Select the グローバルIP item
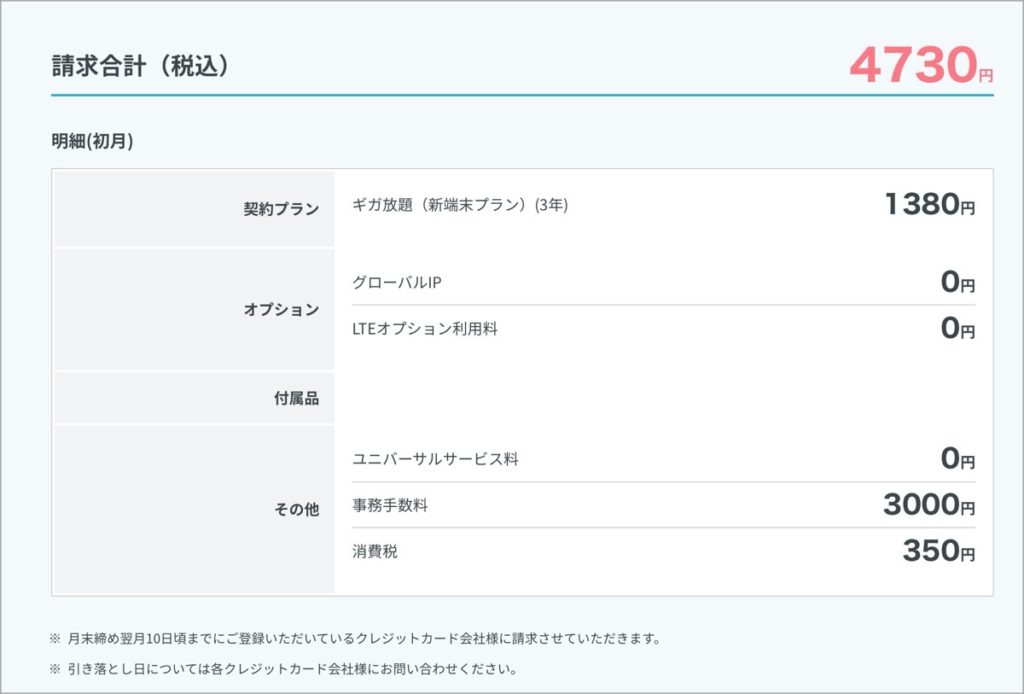 tap(396, 283)
